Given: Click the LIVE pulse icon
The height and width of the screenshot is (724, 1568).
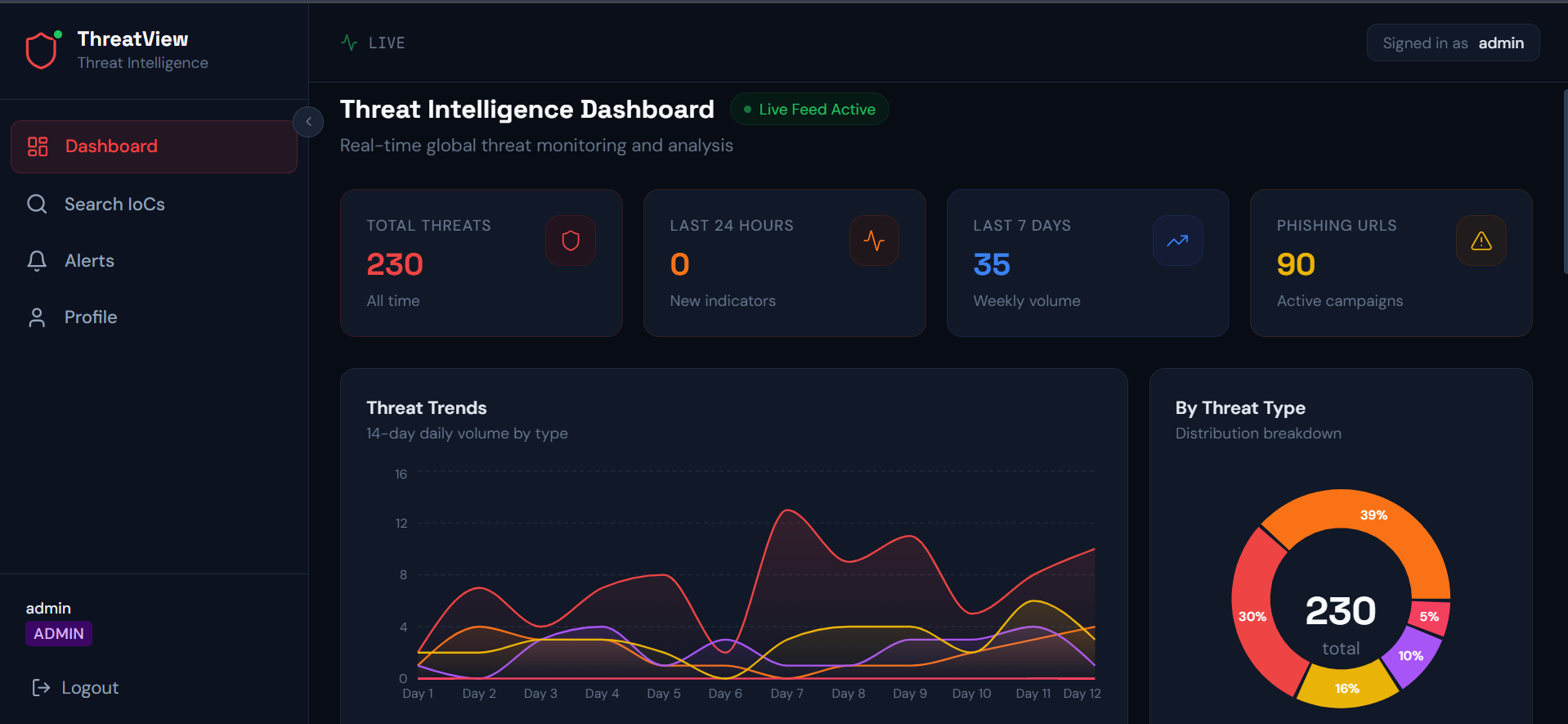Looking at the screenshot, I should click(x=349, y=43).
